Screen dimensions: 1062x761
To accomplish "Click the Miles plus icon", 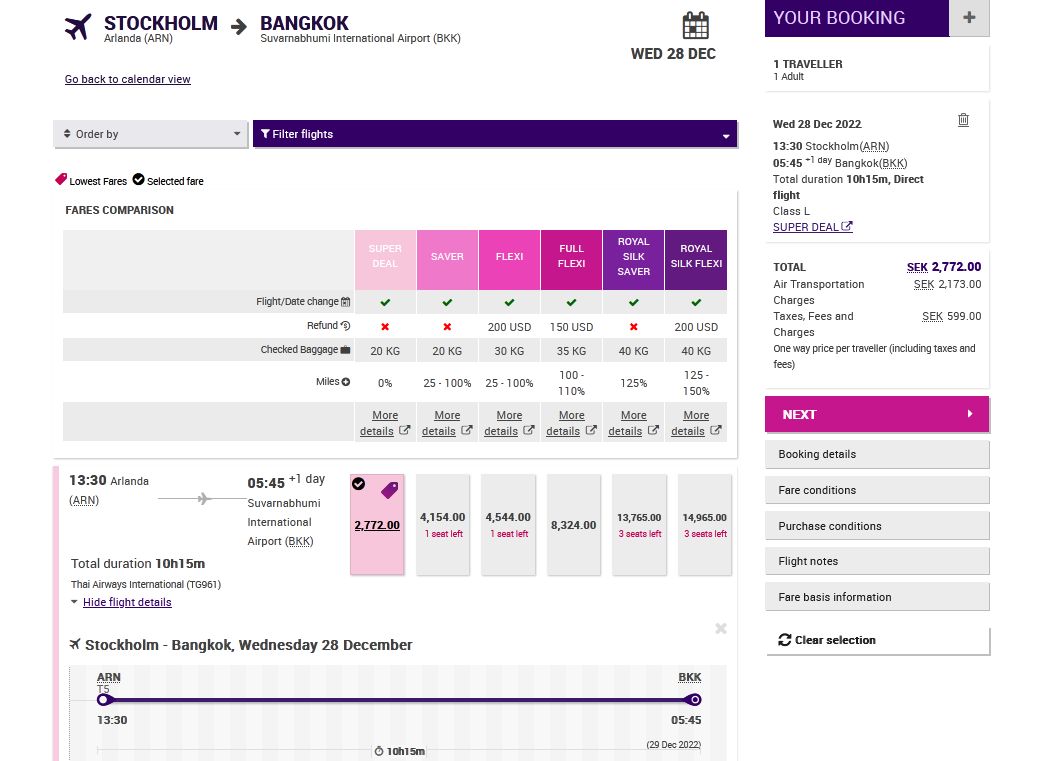I will tap(345, 382).
